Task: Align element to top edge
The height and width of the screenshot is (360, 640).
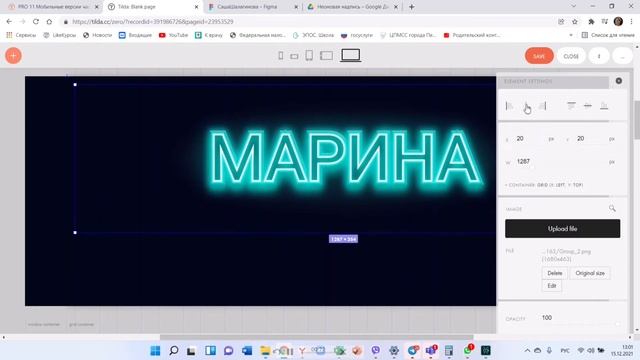Action: tap(571, 106)
